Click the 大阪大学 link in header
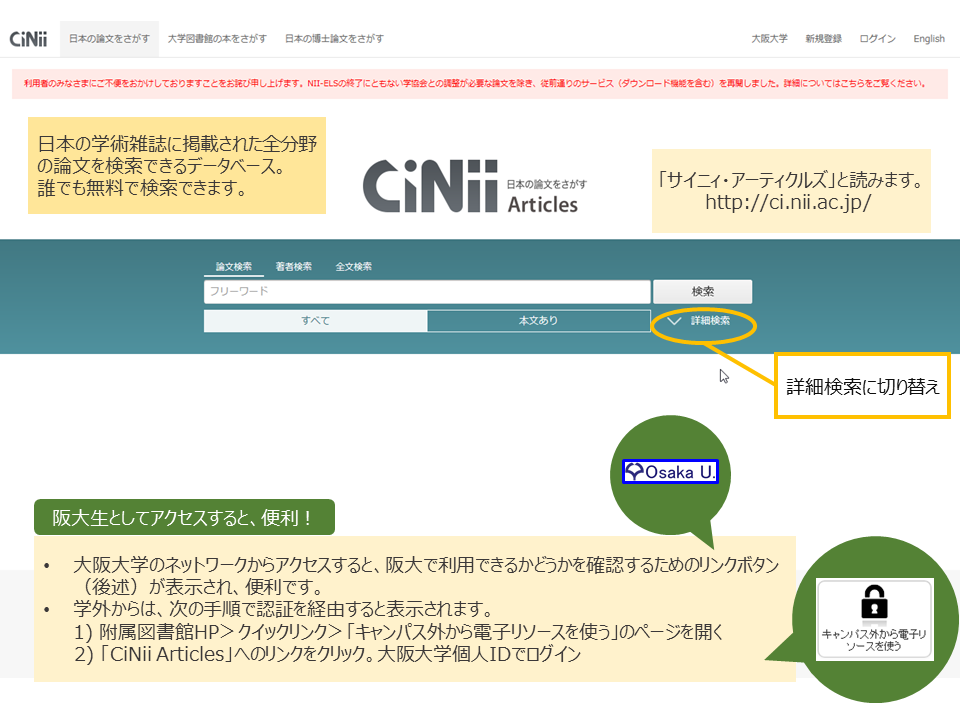Image resolution: width=960 pixels, height=720 pixels. (770, 39)
